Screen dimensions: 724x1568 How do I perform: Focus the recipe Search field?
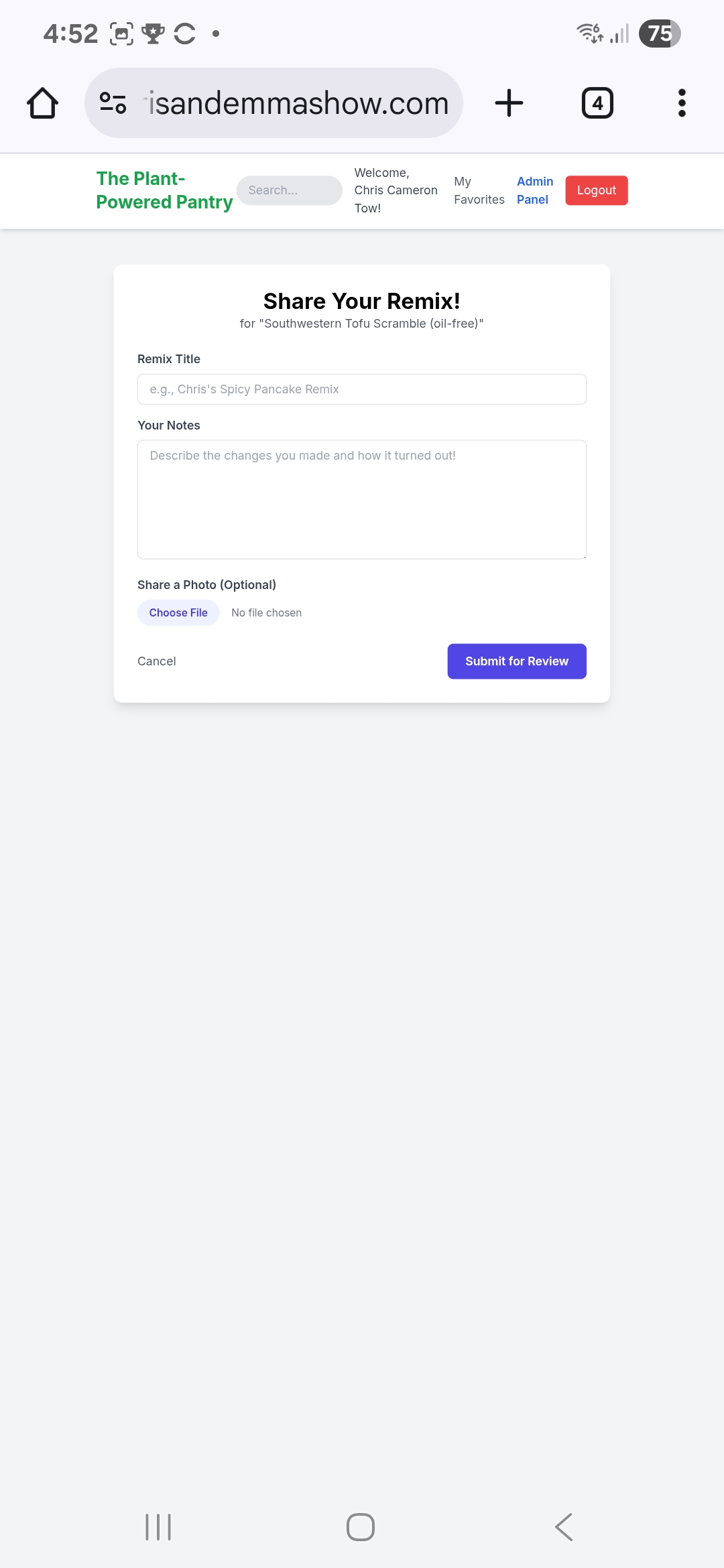tap(289, 190)
